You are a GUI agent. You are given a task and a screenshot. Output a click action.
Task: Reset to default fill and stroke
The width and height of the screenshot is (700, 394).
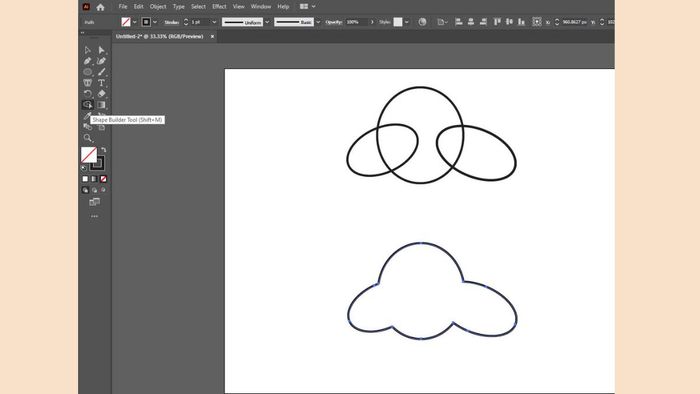click(x=83, y=168)
